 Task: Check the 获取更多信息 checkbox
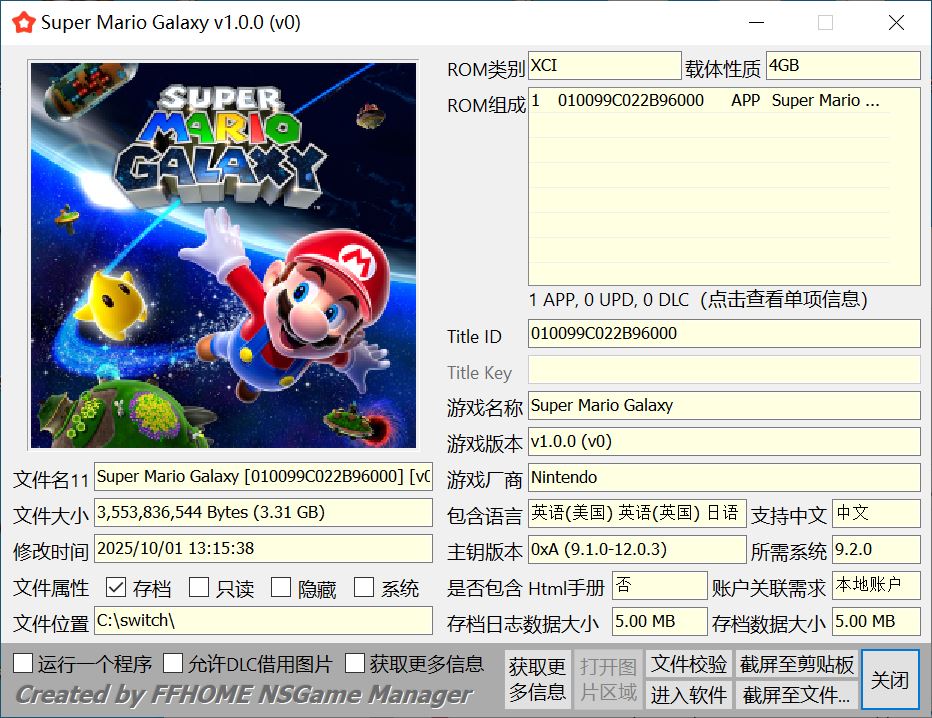click(x=355, y=663)
